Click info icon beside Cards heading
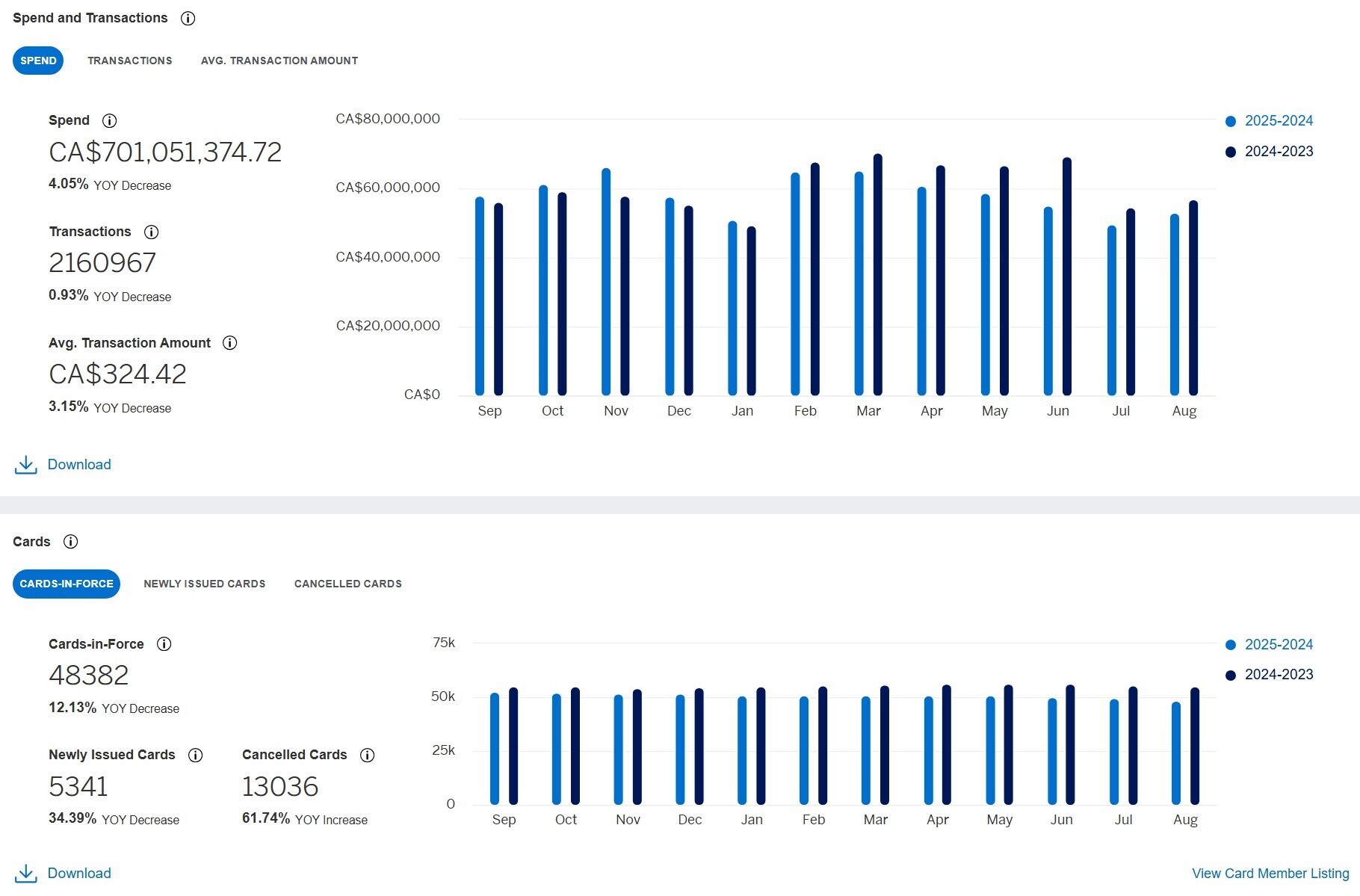The width and height of the screenshot is (1360, 896). click(71, 542)
